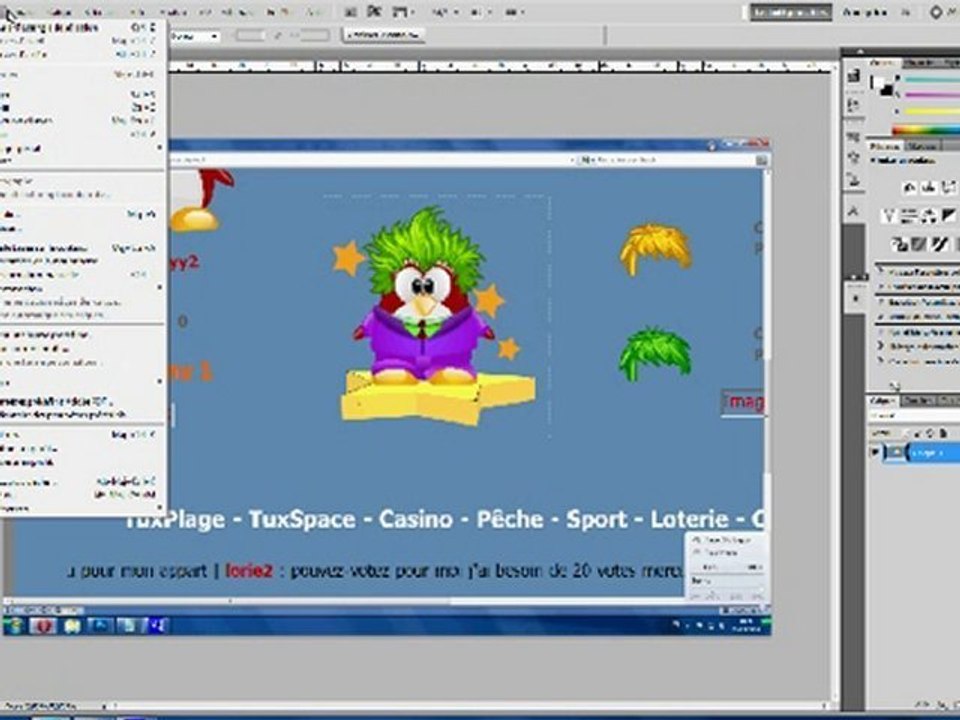Add a Curves adjustment

(x=949, y=188)
